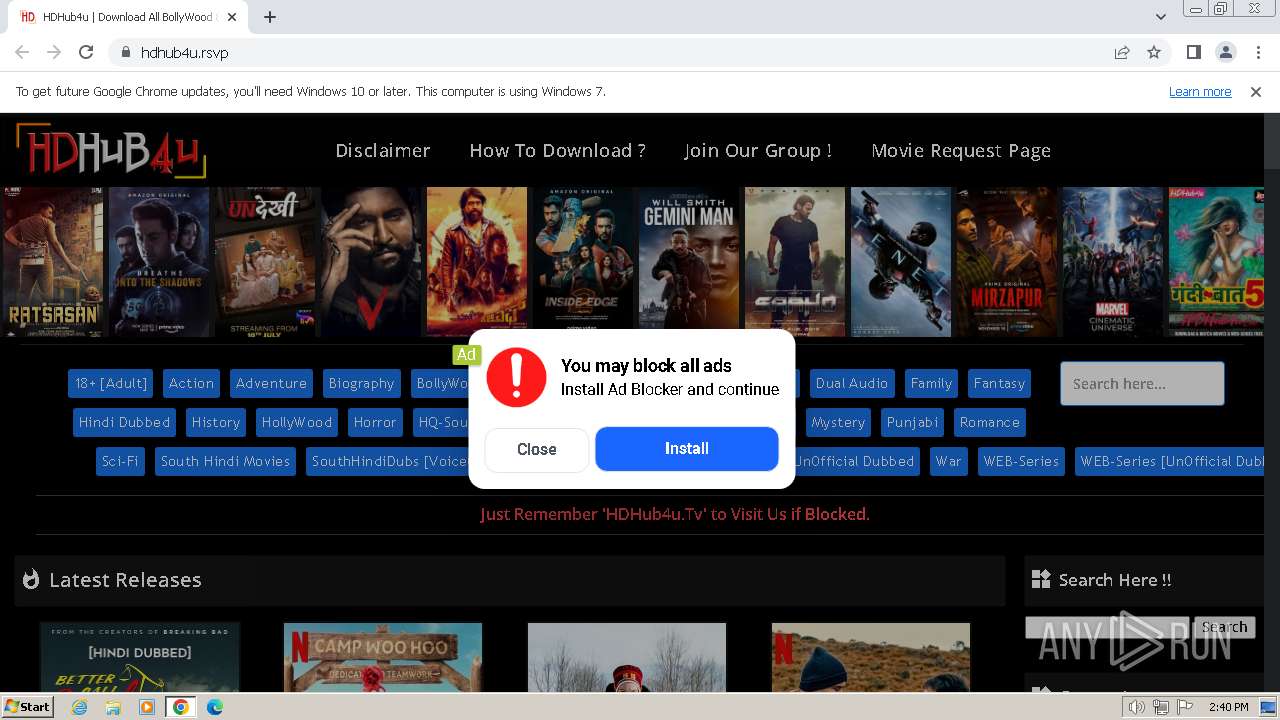Expand the tab search chevron
This screenshot has width=1280, height=720.
point(1160,17)
